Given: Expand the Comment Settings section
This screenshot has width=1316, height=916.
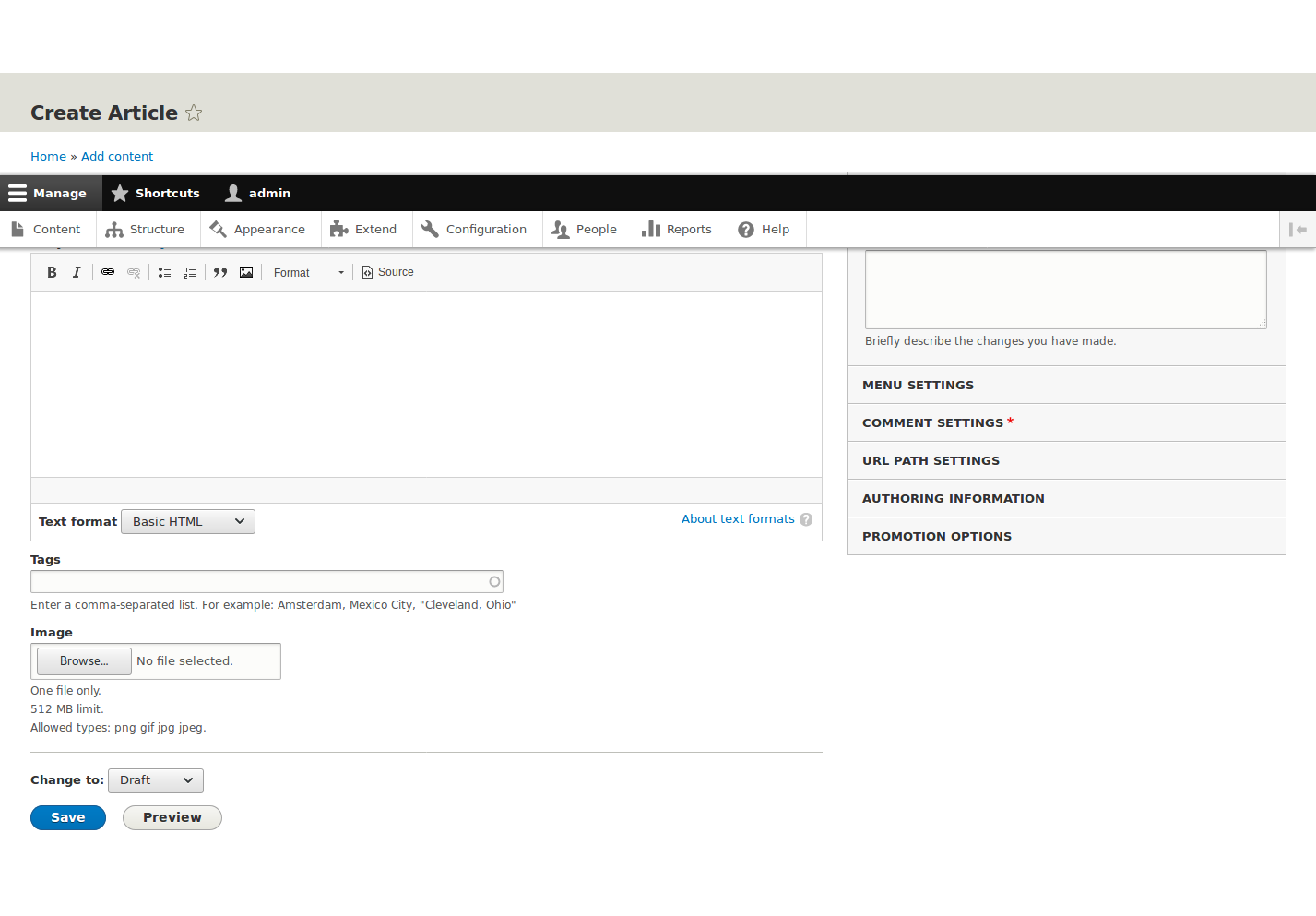Looking at the screenshot, I should point(932,422).
